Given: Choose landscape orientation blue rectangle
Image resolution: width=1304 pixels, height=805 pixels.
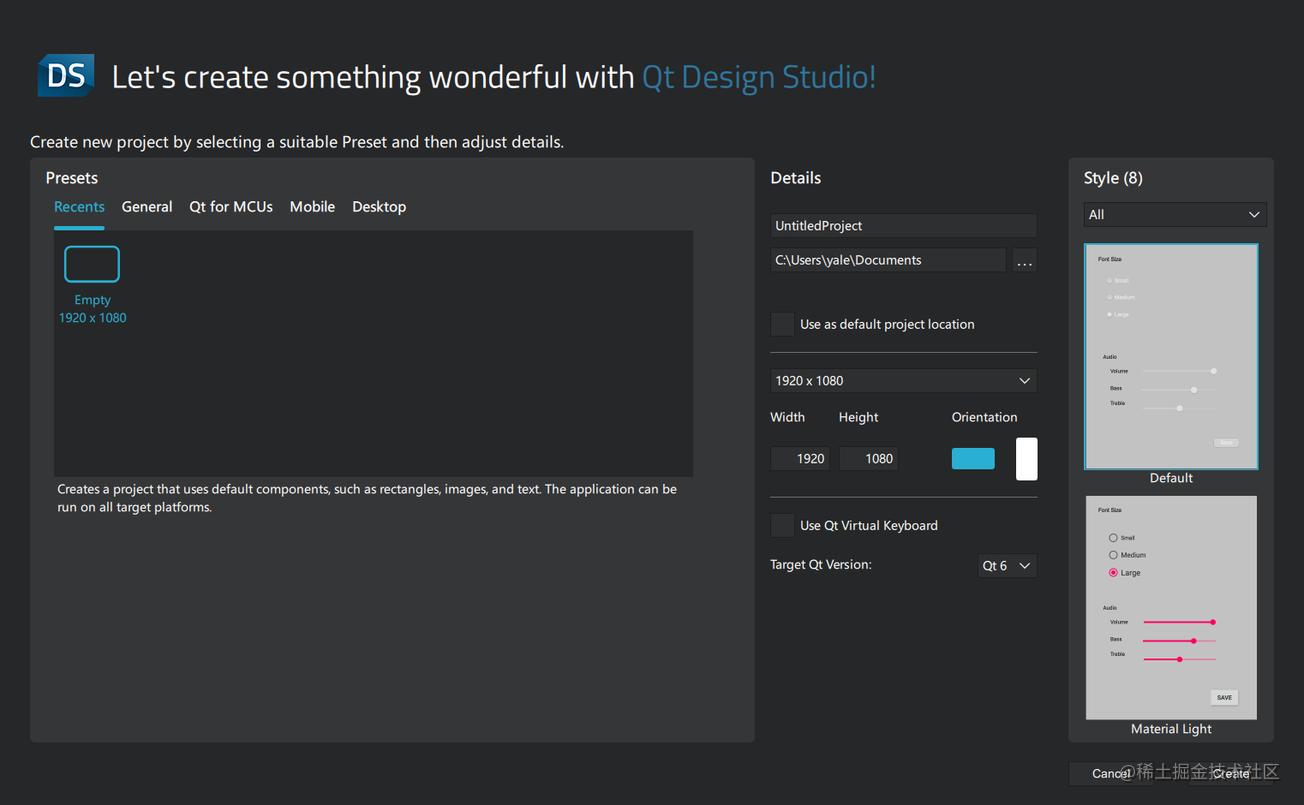Looking at the screenshot, I should (x=973, y=459).
